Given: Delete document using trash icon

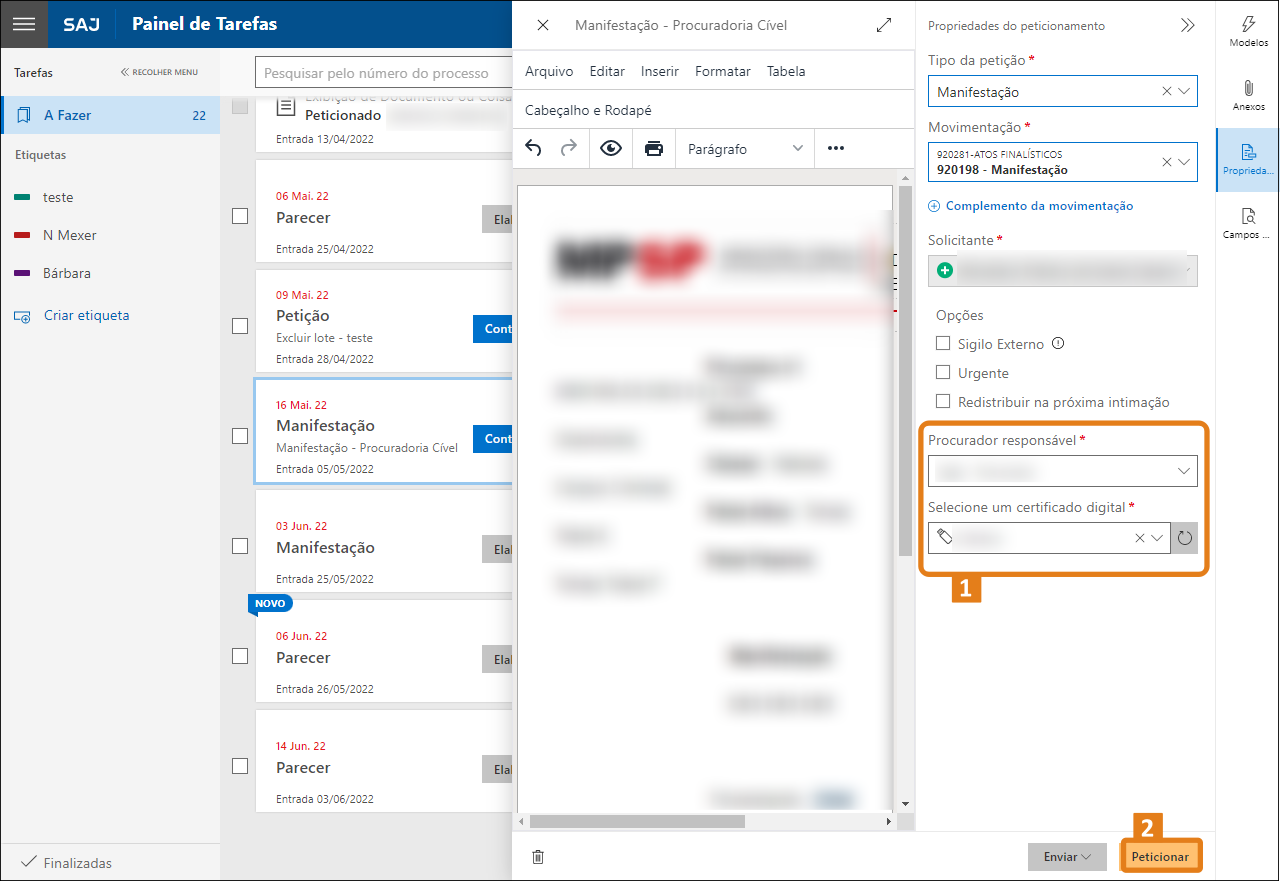Looking at the screenshot, I should coord(538,857).
